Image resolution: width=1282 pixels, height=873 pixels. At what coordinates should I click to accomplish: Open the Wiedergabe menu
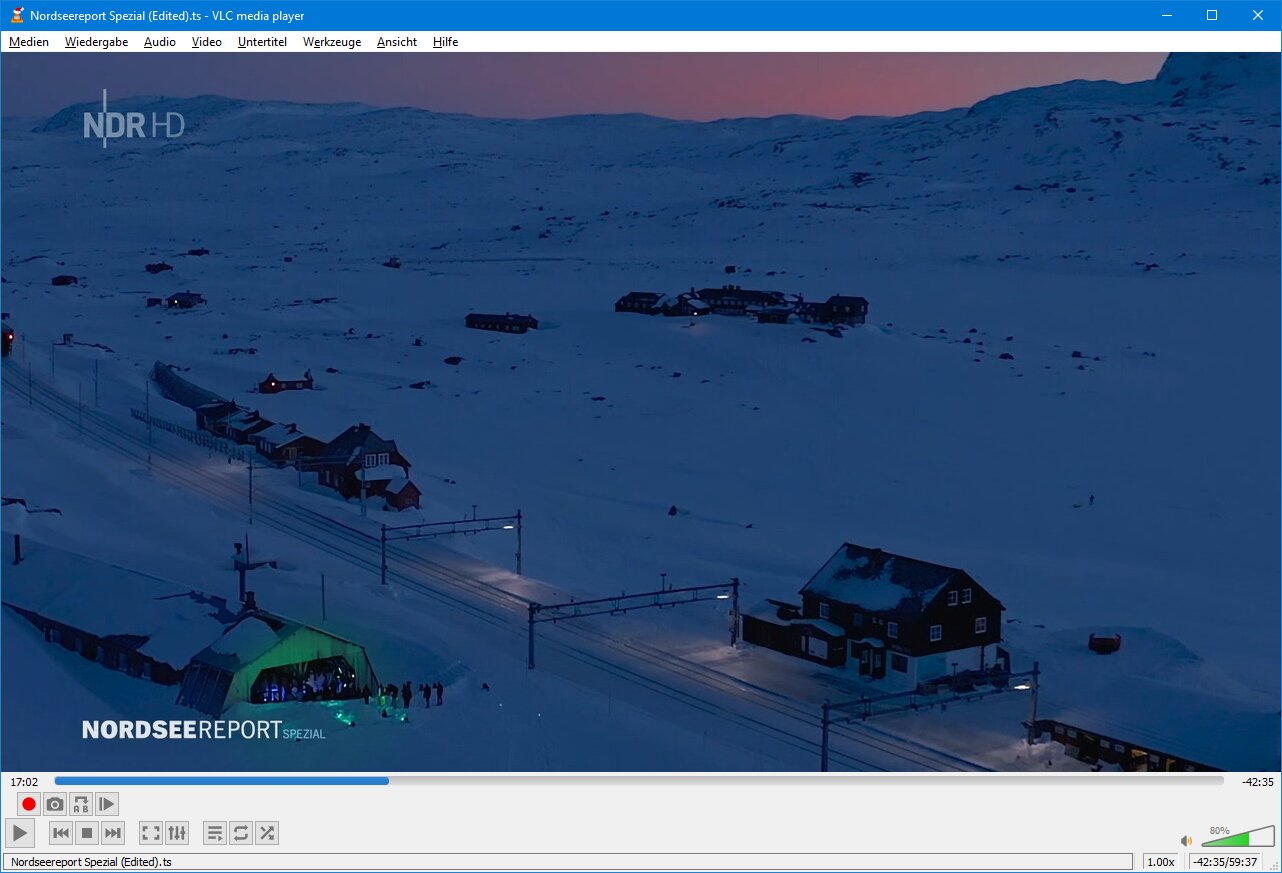pyautogui.click(x=96, y=42)
